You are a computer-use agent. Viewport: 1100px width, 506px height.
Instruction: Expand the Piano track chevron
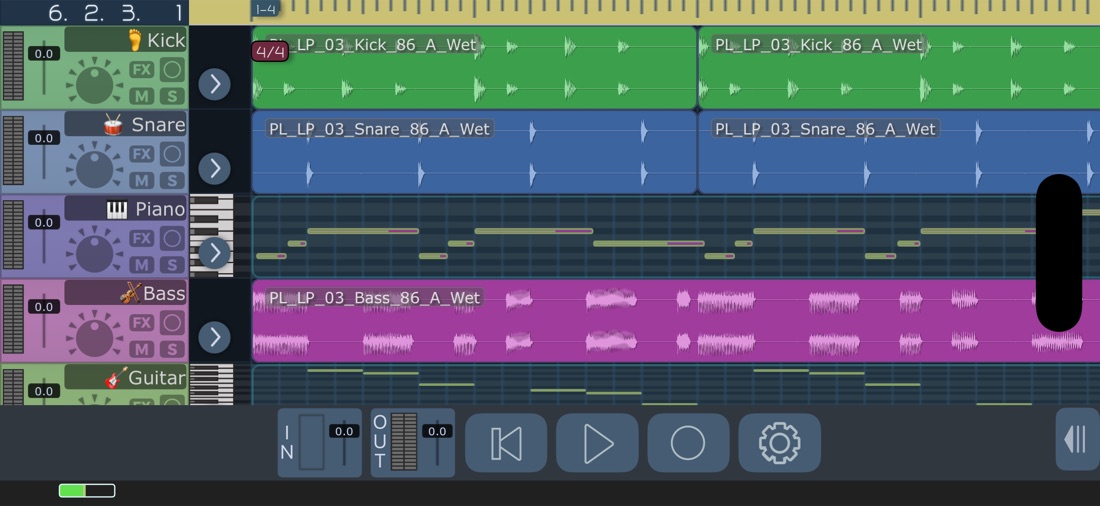pos(214,253)
